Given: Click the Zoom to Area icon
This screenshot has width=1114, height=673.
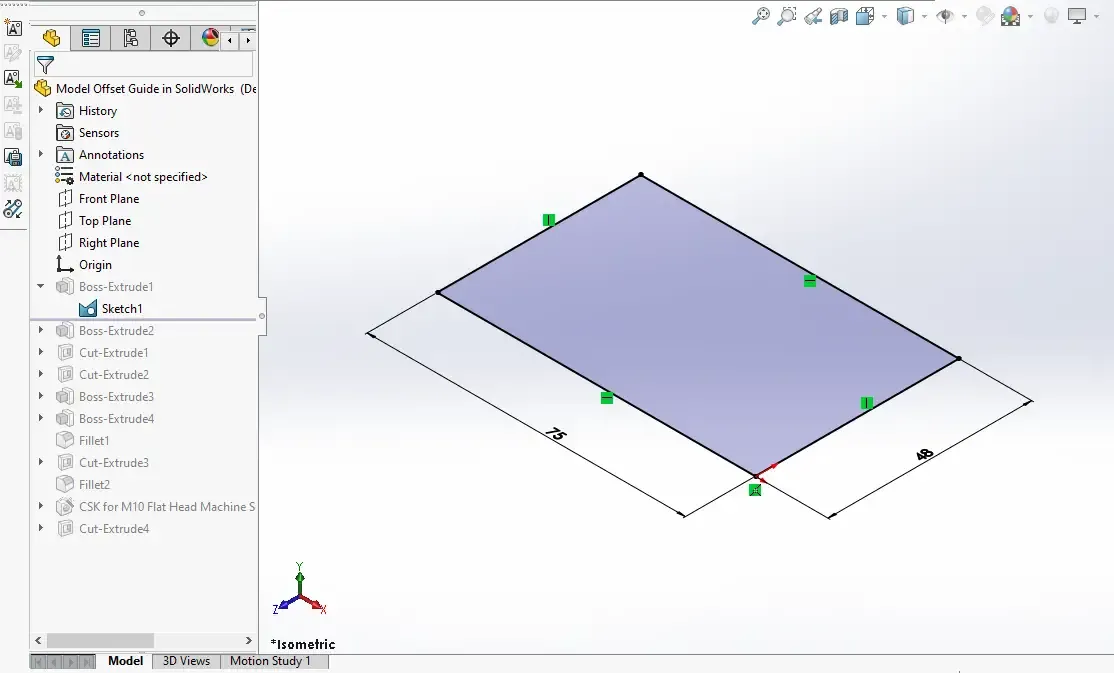Looking at the screenshot, I should click(x=786, y=16).
